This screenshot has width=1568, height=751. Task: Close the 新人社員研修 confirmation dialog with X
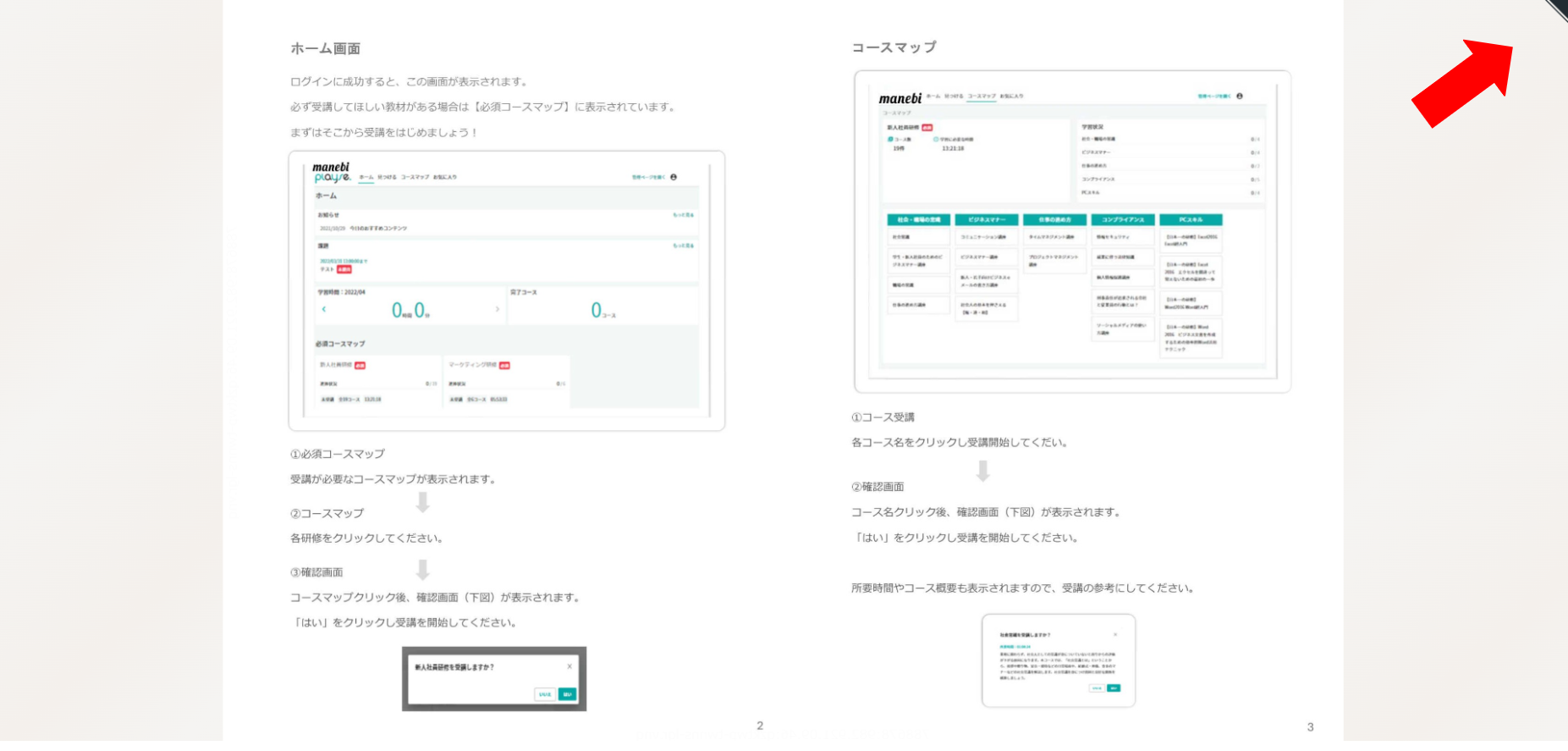click(x=569, y=666)
